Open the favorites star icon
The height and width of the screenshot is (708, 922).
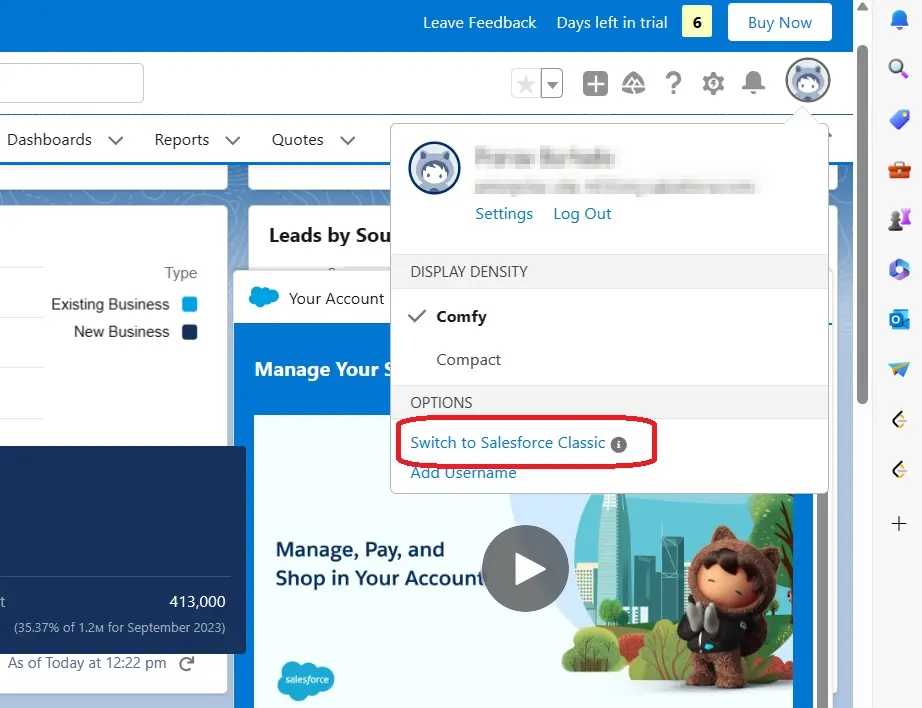point(526,84)
